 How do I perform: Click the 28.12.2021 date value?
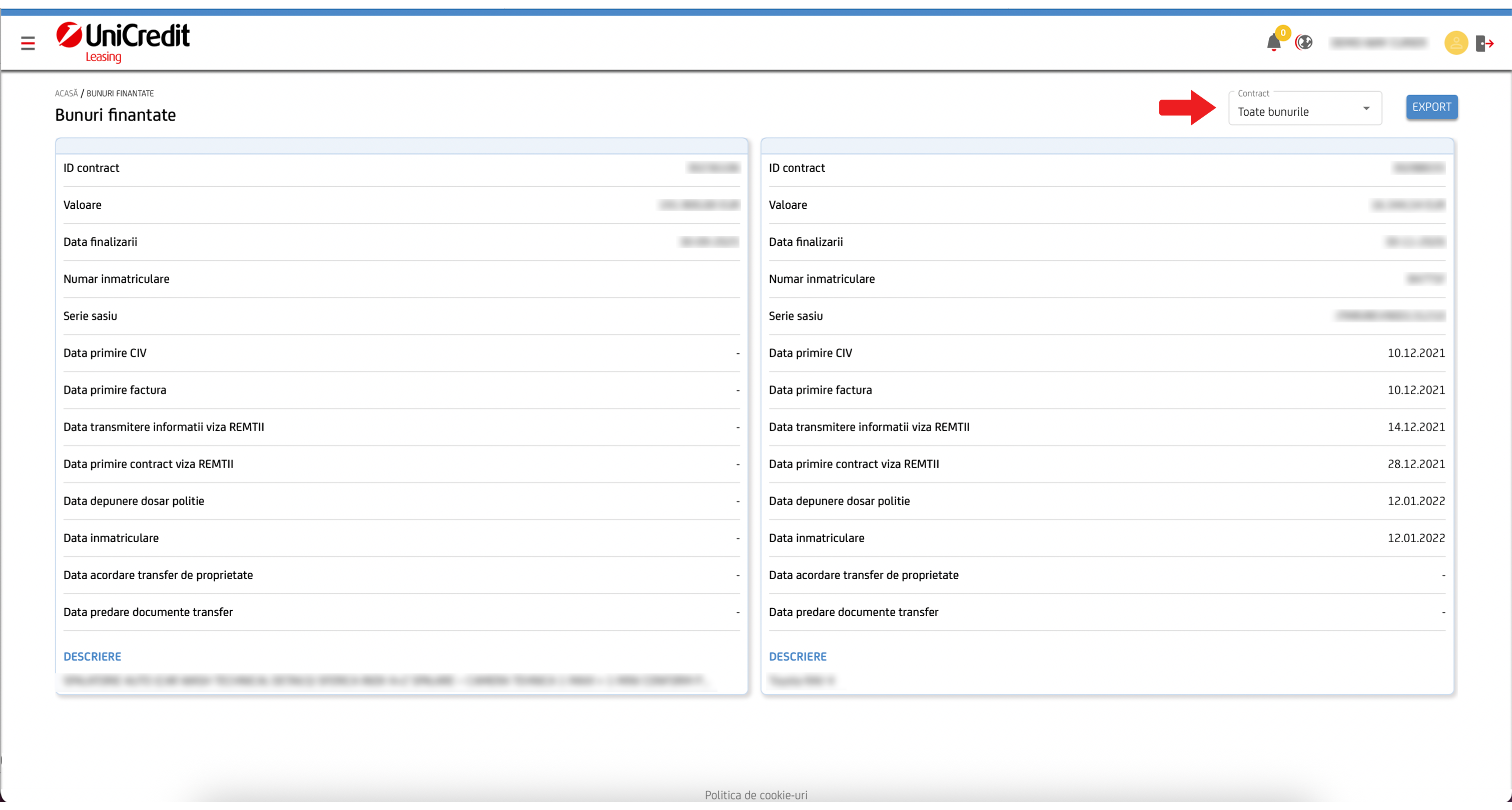[x=1416, y=464]
